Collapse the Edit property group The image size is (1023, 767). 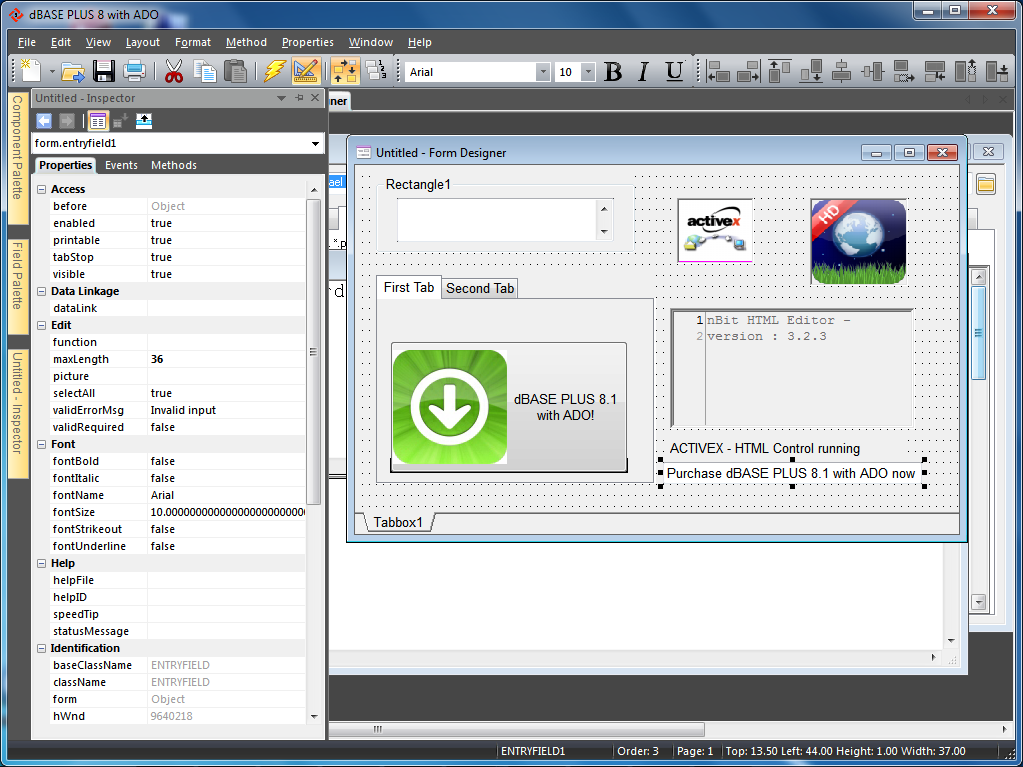pos(42,325)
